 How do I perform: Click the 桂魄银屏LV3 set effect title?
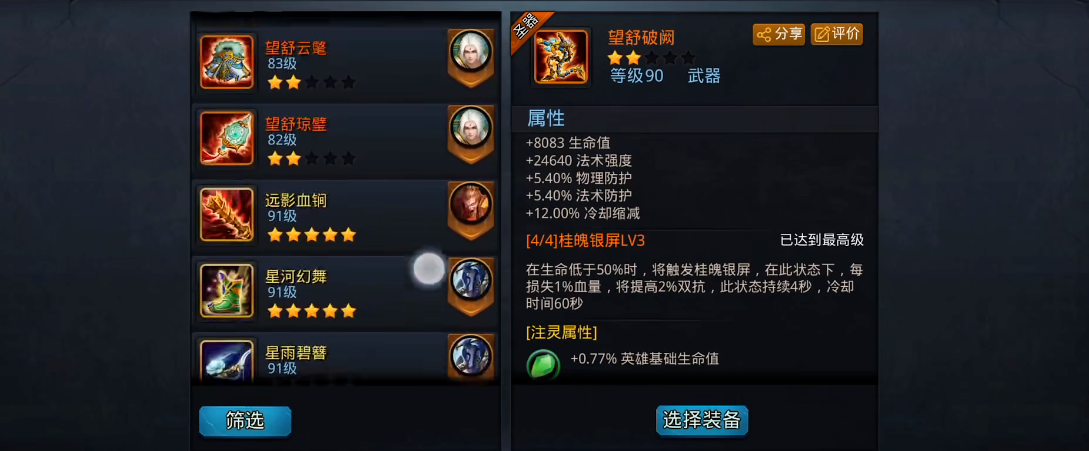586,240
